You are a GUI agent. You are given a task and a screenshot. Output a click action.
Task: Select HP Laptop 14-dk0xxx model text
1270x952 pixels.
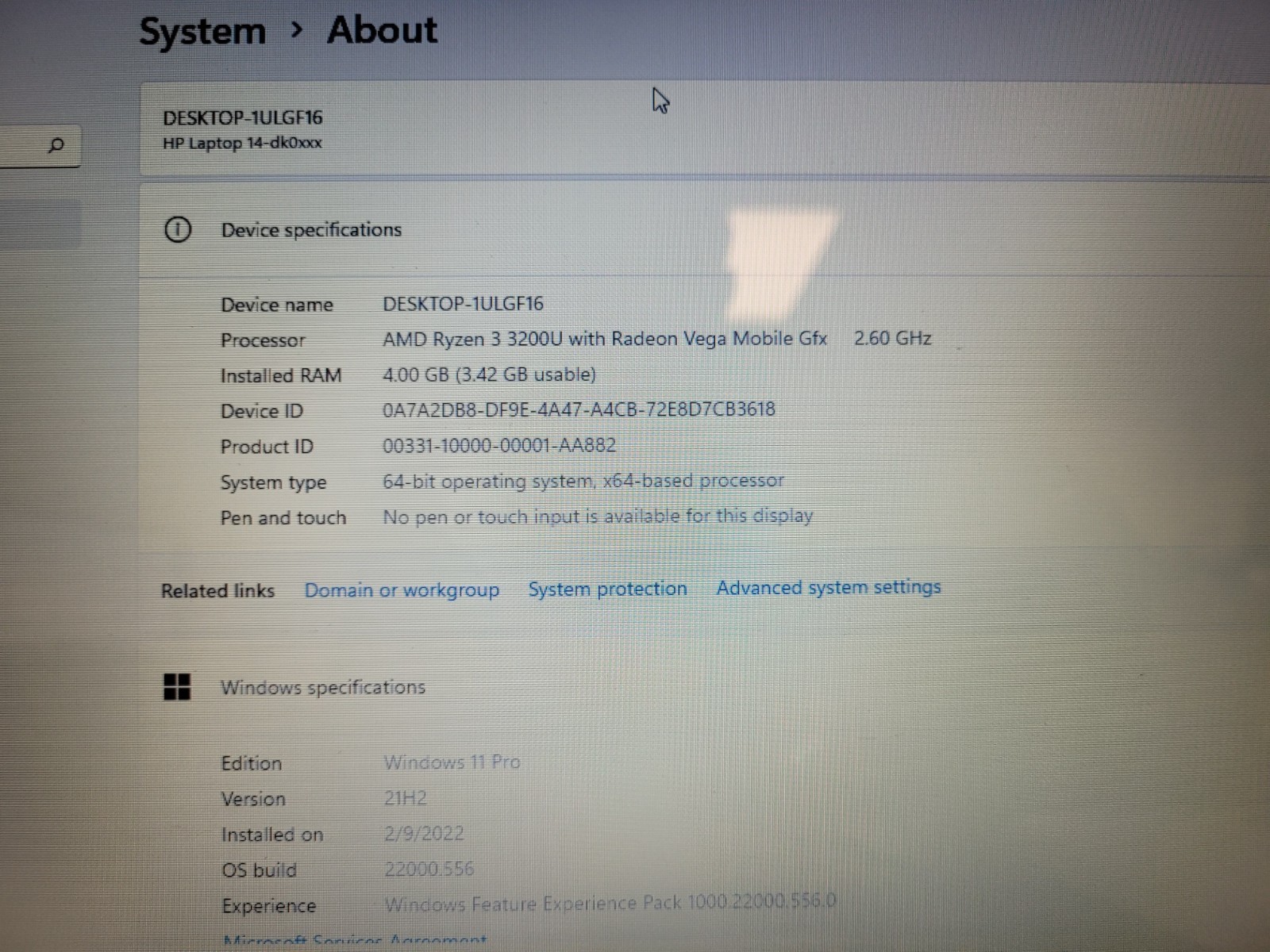point(242,144)
